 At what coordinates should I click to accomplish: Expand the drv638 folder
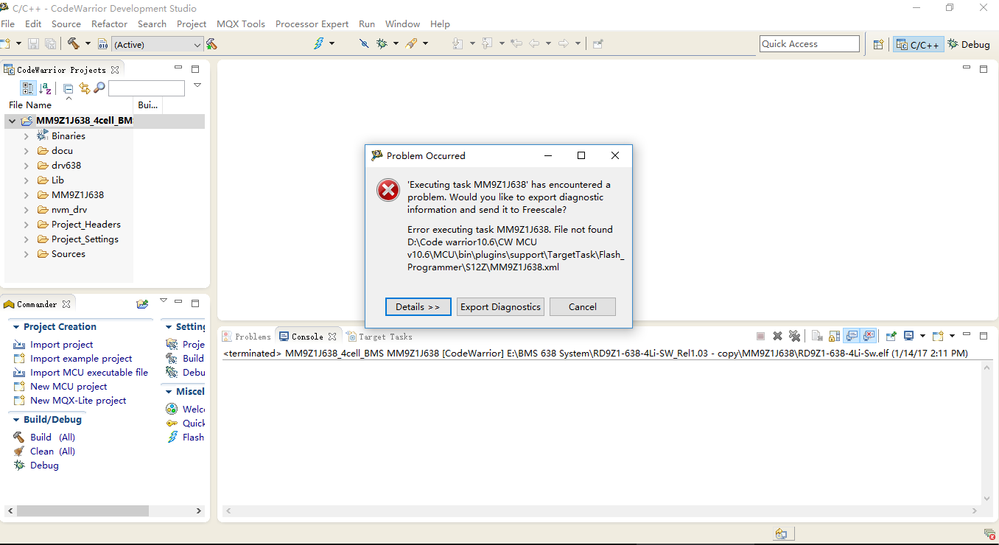point(26,165)
